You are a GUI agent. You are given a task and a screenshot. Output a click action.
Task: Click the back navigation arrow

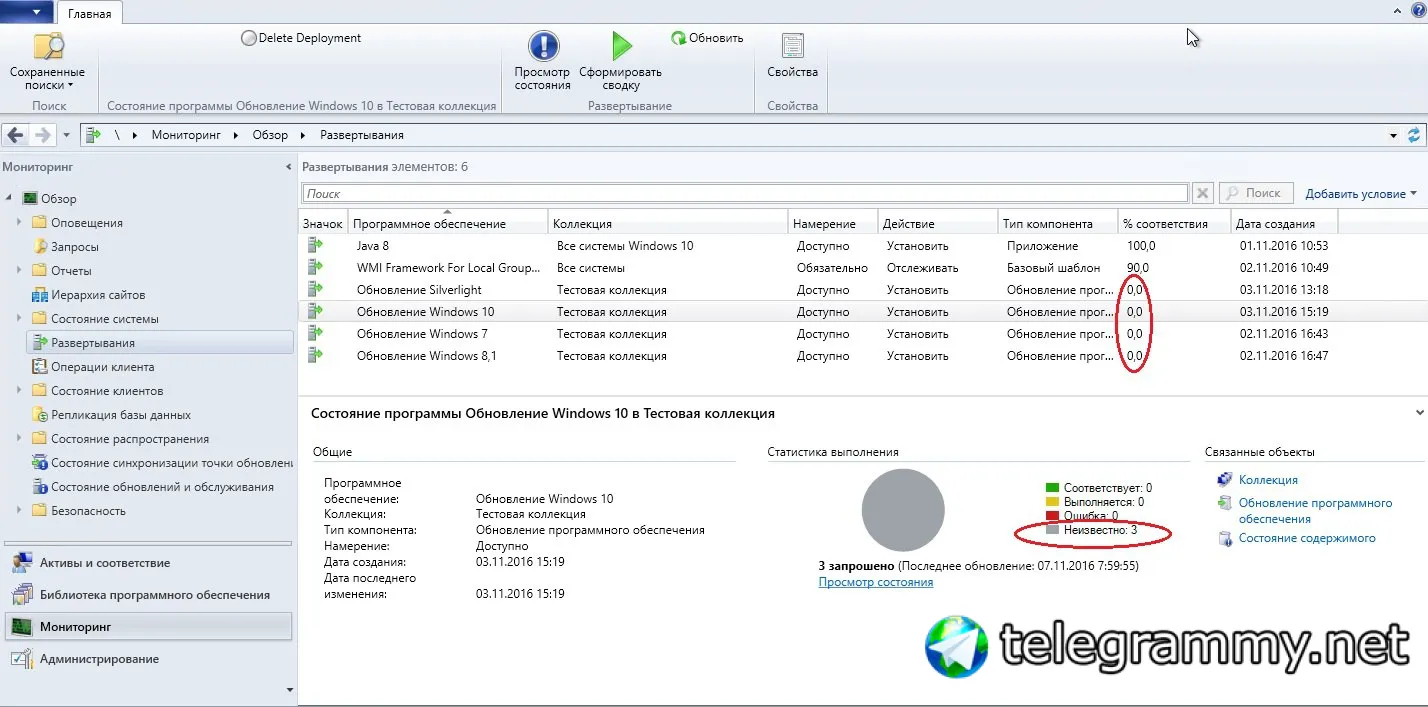pos(15,135)
